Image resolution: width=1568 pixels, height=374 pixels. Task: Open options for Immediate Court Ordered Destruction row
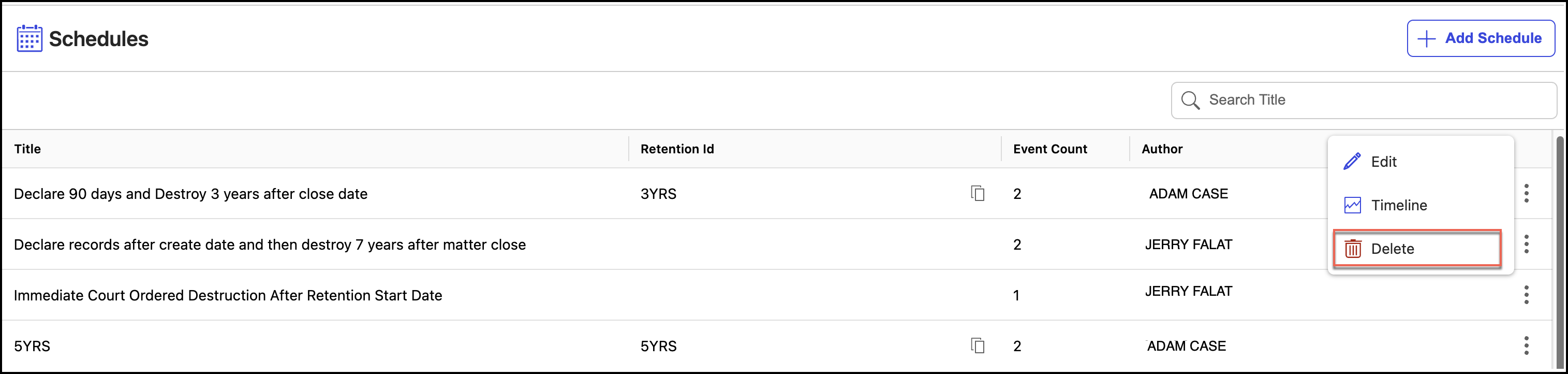1526,295
